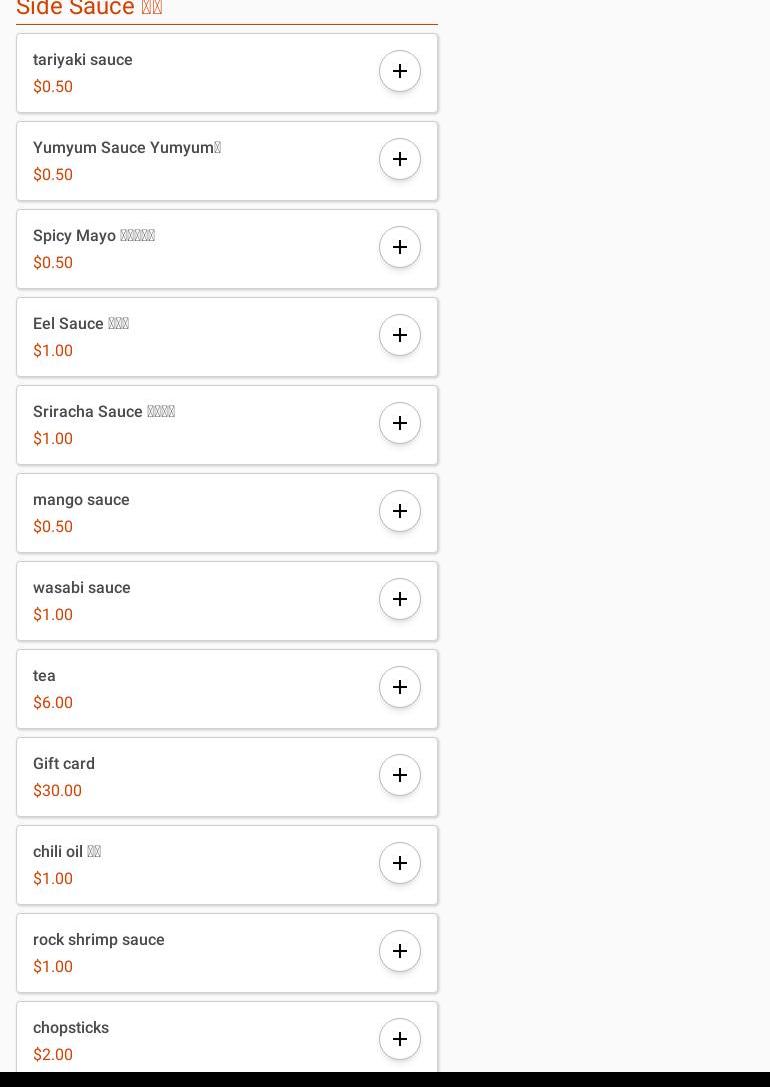Tap the plus icon beside Eel Sauce
The height and width of the screenshot is (1087, 770).
point(400,335)
